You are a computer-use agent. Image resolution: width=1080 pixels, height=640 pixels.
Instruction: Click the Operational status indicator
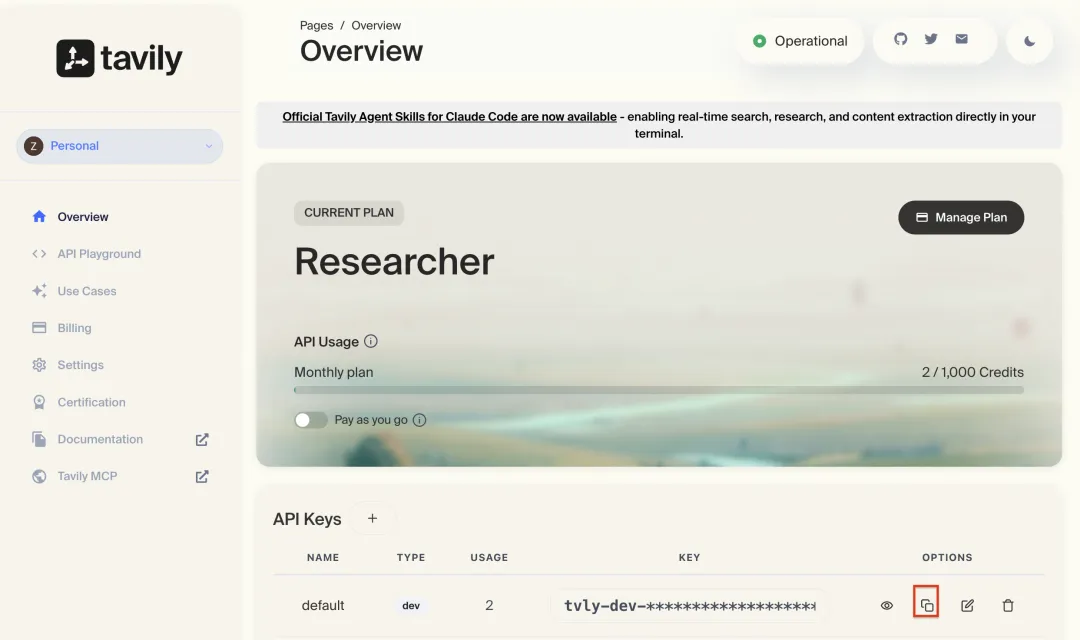(800, 41)
